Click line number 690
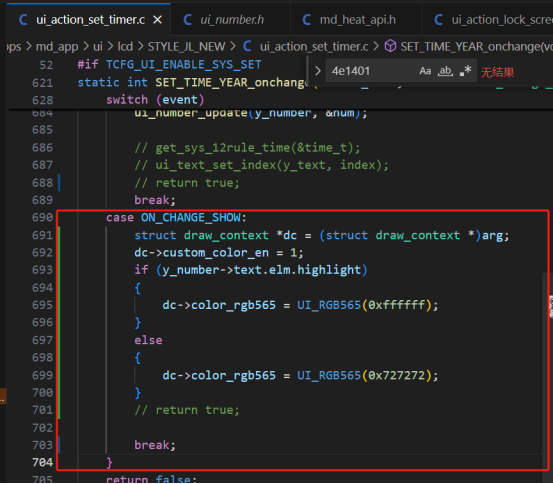The width and height of the screenshot is (553, 484). (42, 218)
